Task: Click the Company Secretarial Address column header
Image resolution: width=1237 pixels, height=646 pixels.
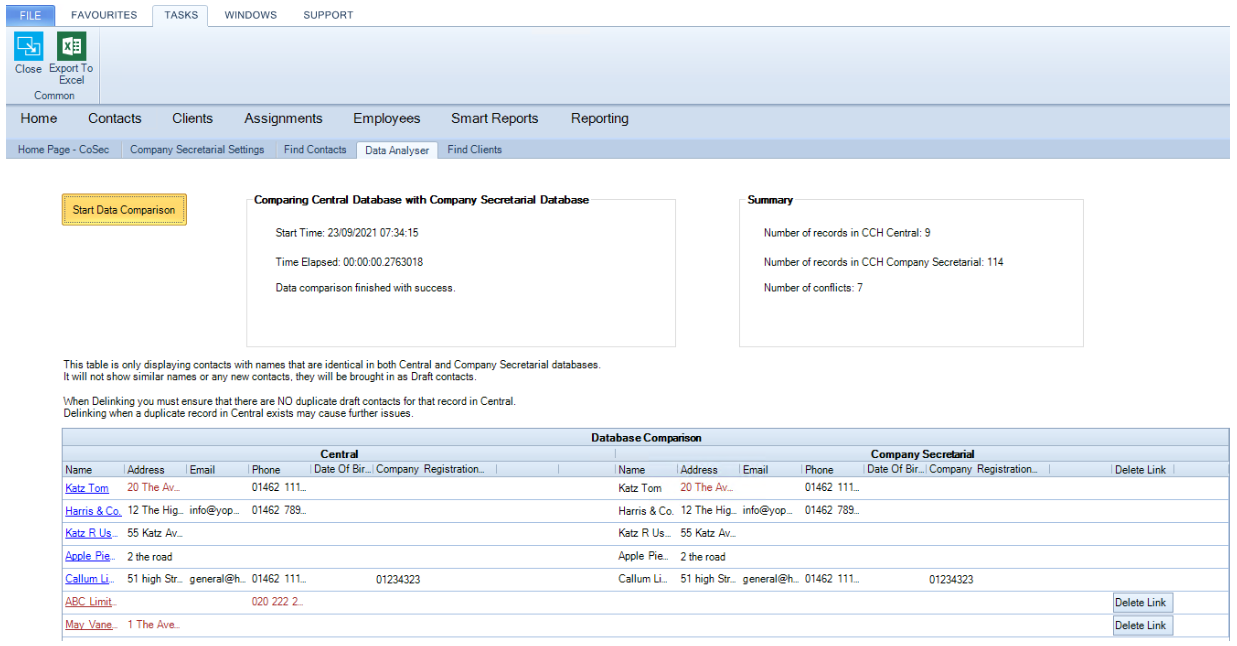Action: tap(709, 470)
